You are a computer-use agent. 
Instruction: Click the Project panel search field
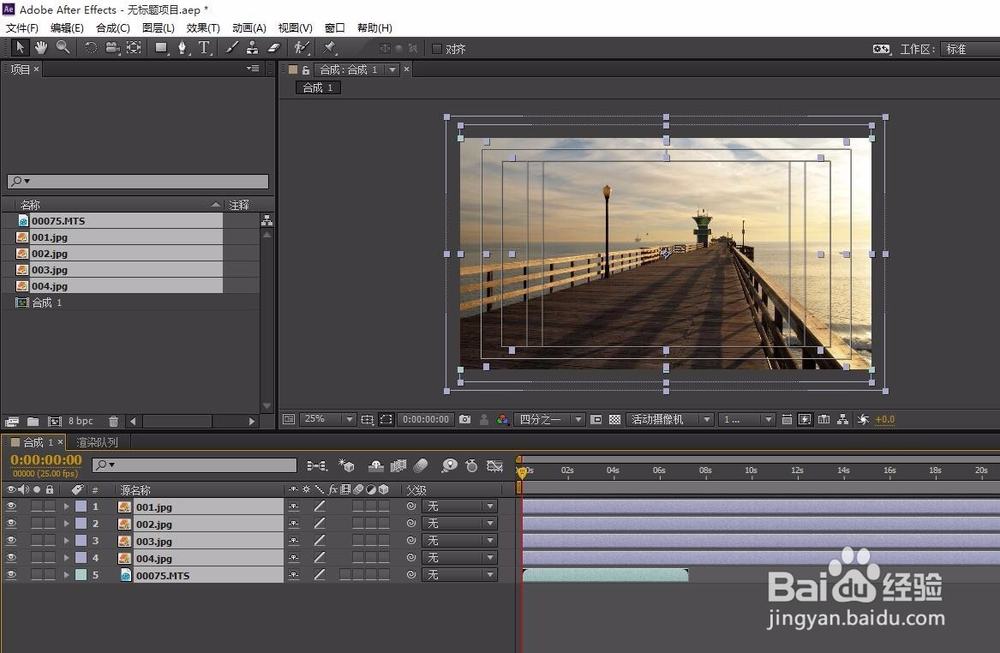(x=138, y=181)
